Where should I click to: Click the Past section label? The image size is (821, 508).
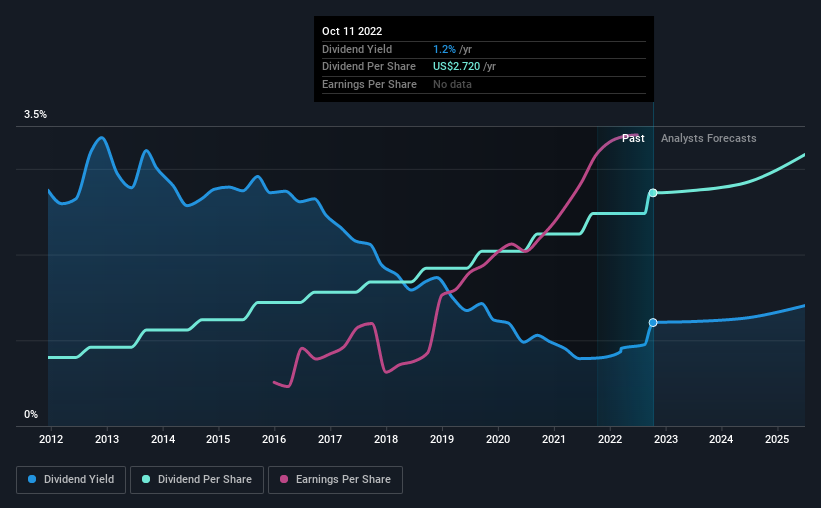(x=633, y=138)
